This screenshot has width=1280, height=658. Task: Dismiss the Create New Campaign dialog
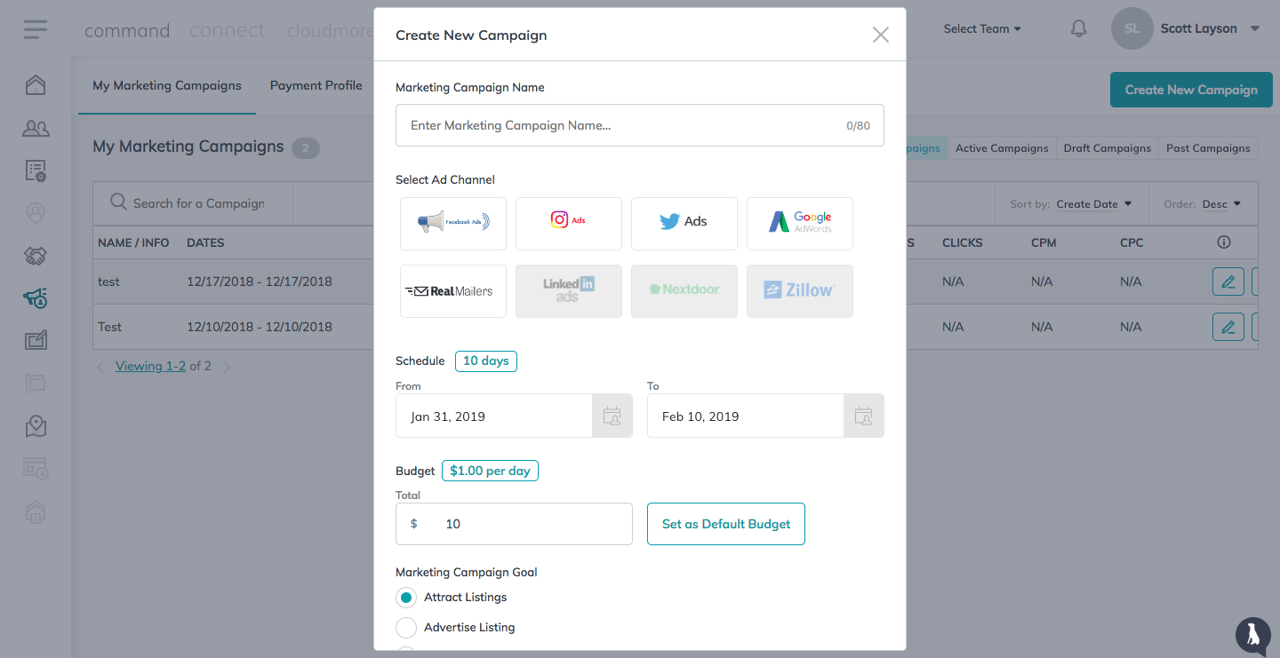880,34
